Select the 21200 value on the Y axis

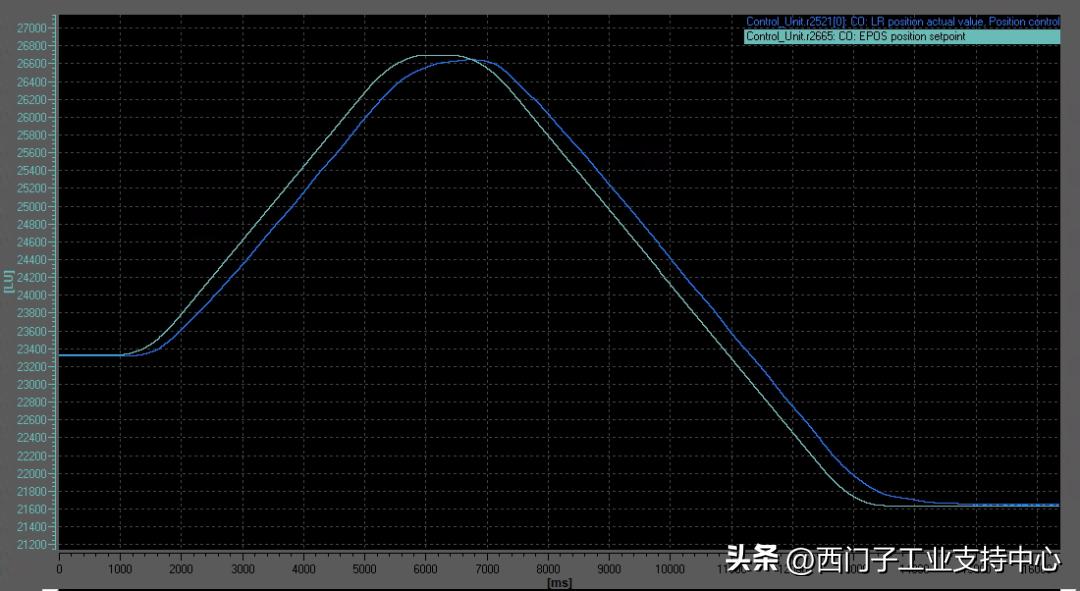(x=33, y=546)
